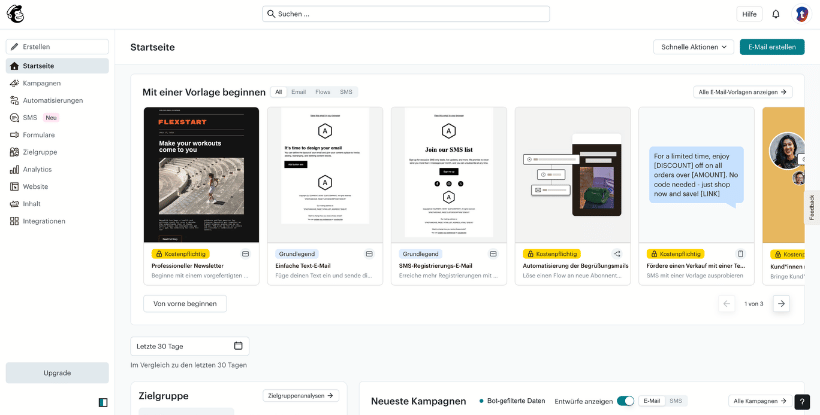
Task: Click the Startseite house icon
Action: 15,66
